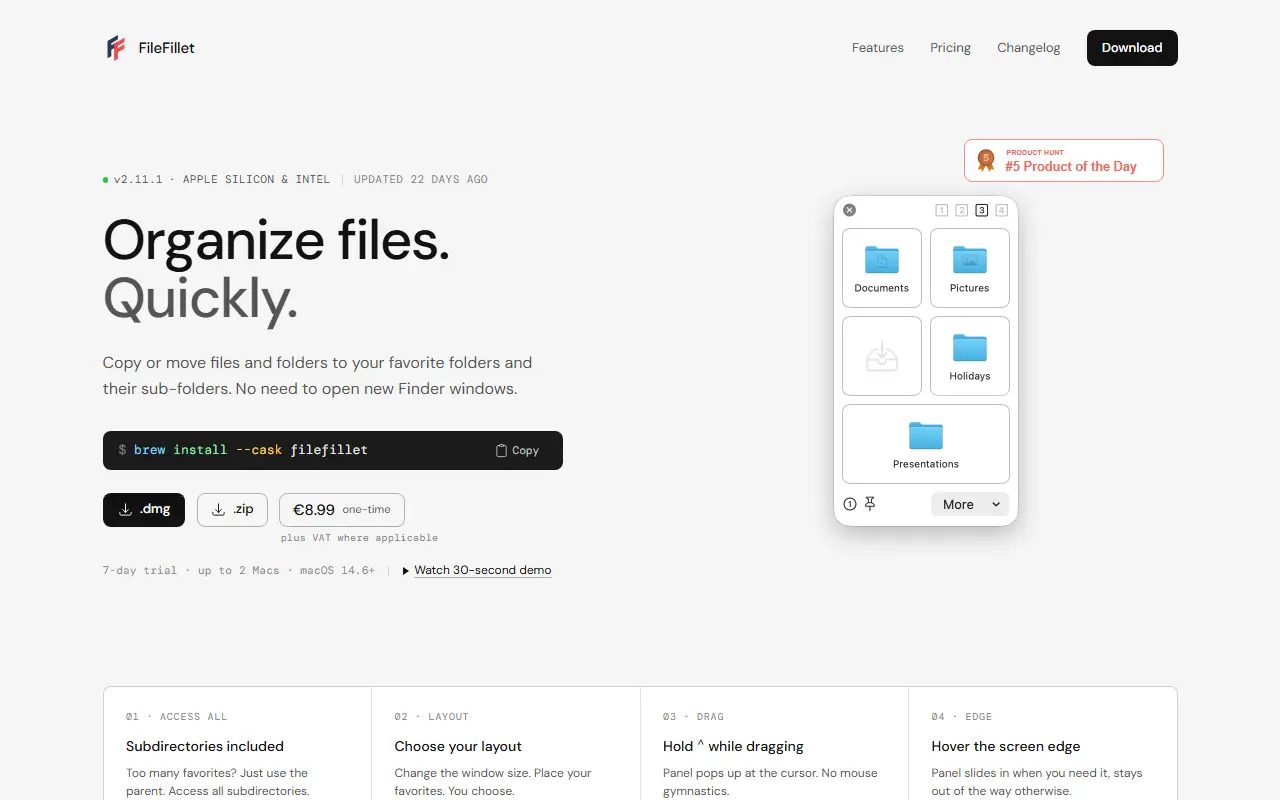The image size is (1280, 800).
Task: Open the Product Hunt #5 badge
Action: (x=1064, y=160)
